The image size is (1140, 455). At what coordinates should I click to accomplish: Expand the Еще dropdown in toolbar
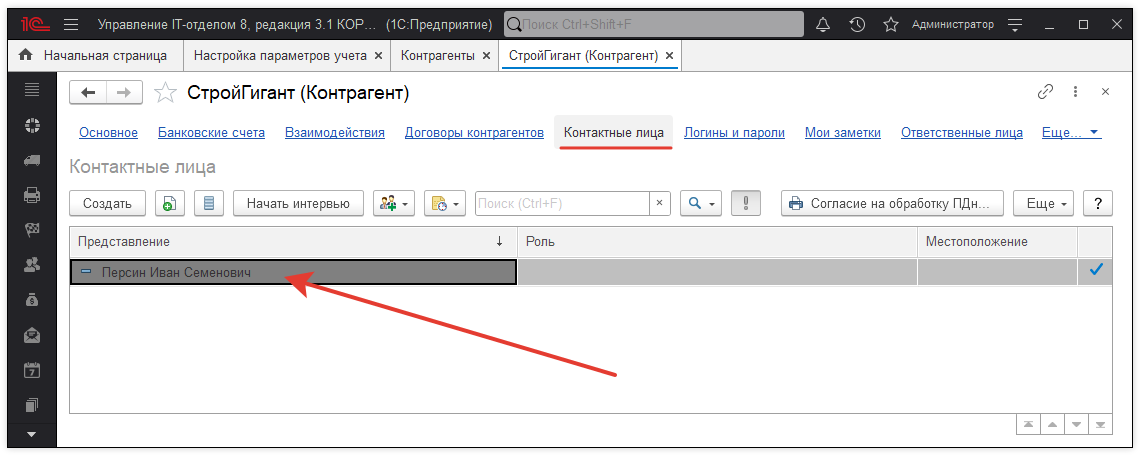pyautogui.click(x=1042, y=203)
